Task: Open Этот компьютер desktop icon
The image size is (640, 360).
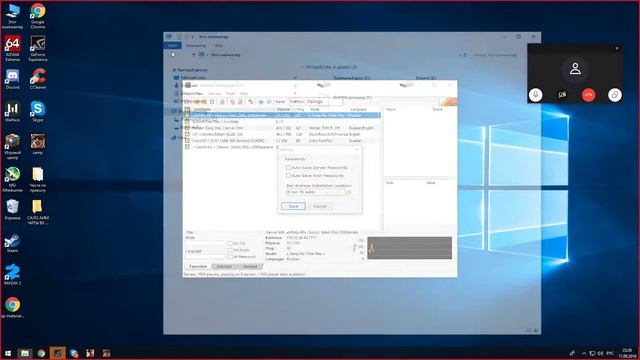Action: pos(12,16)
